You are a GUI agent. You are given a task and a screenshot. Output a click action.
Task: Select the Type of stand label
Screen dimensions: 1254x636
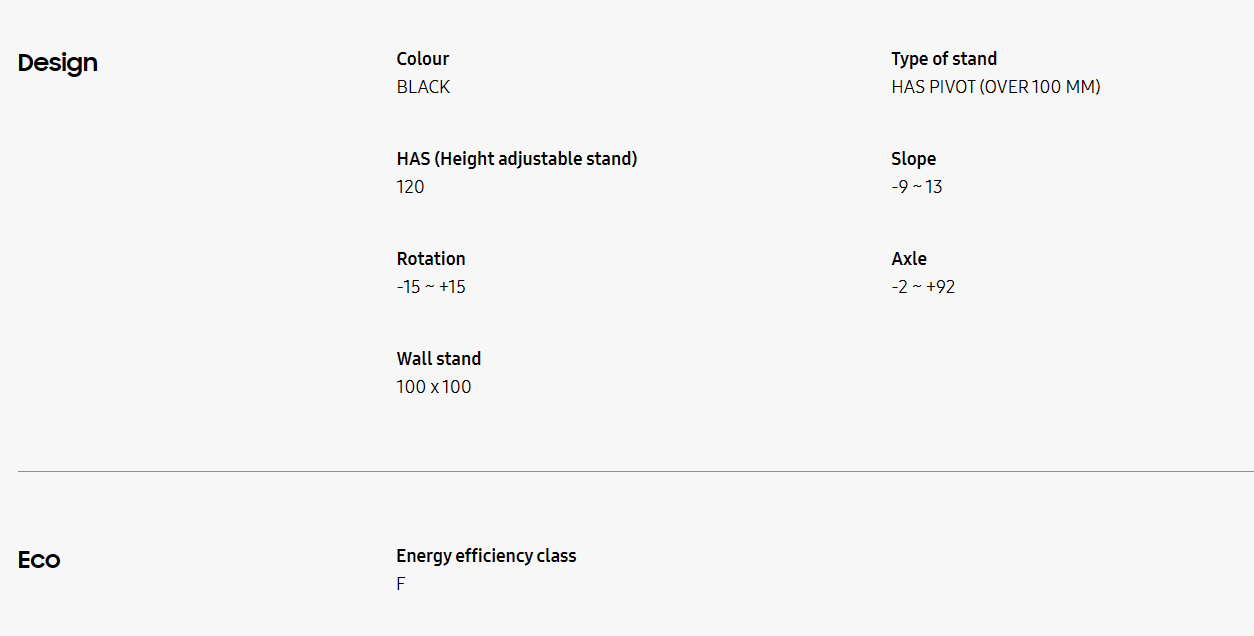click(x=944, y=59)
